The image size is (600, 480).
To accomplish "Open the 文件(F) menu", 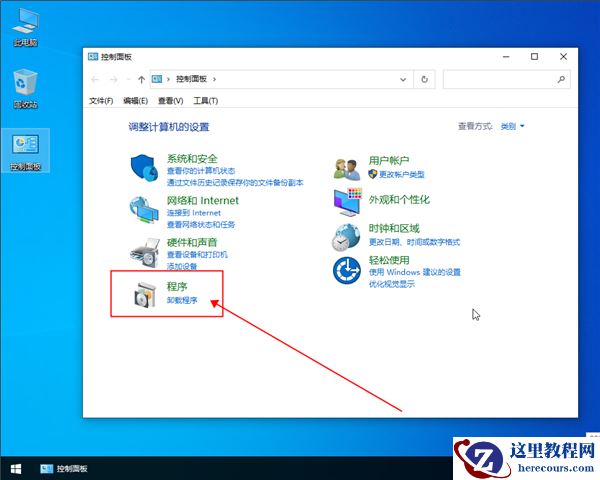I will (101, 101).
